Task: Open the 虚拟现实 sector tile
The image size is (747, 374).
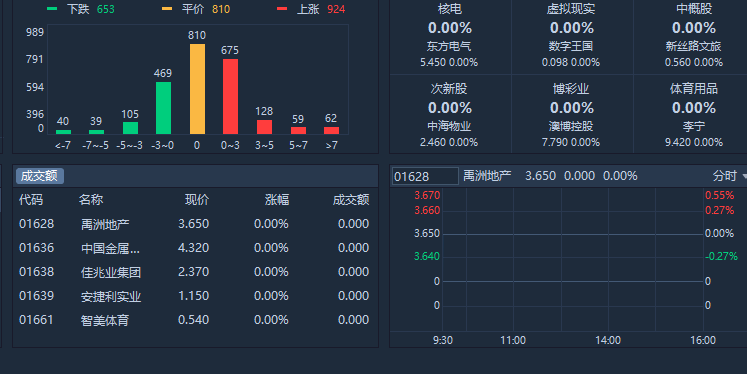Action: [x=572, y=37]
